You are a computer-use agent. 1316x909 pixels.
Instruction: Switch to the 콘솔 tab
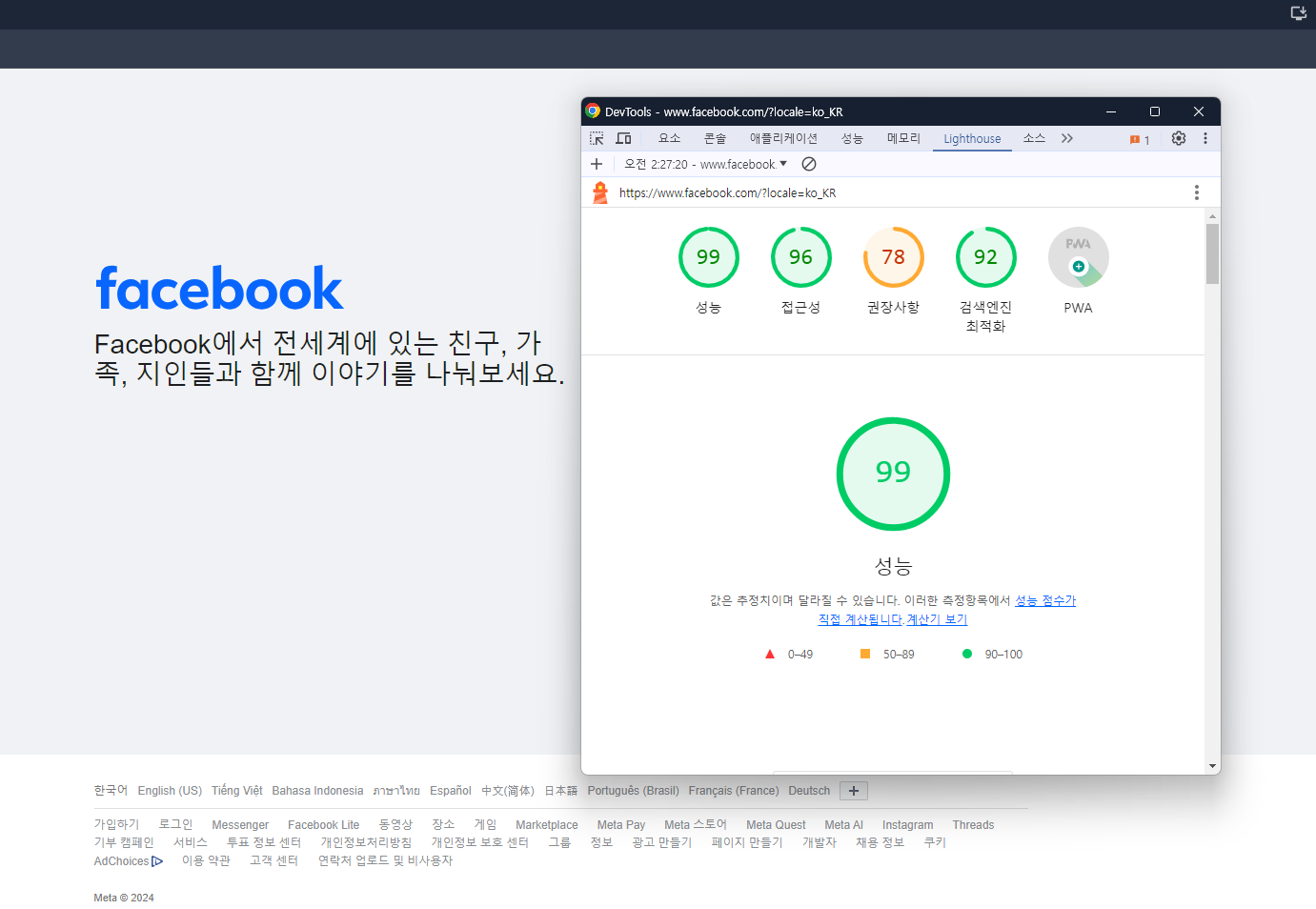(715, 138)
